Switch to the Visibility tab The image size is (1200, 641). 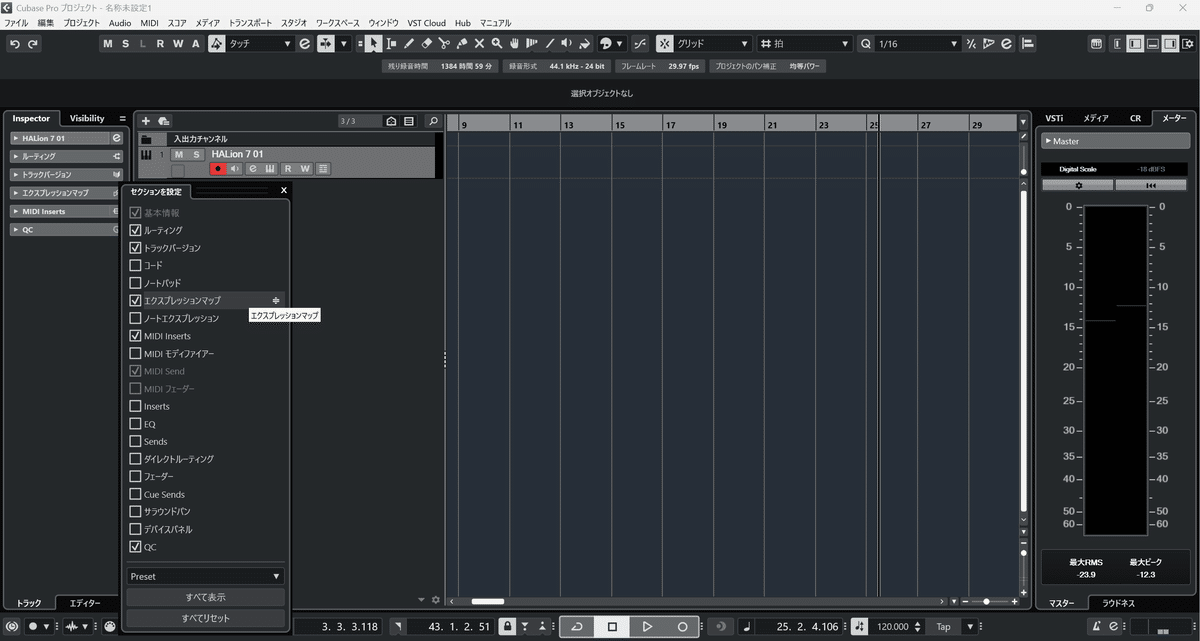[87, 118]
